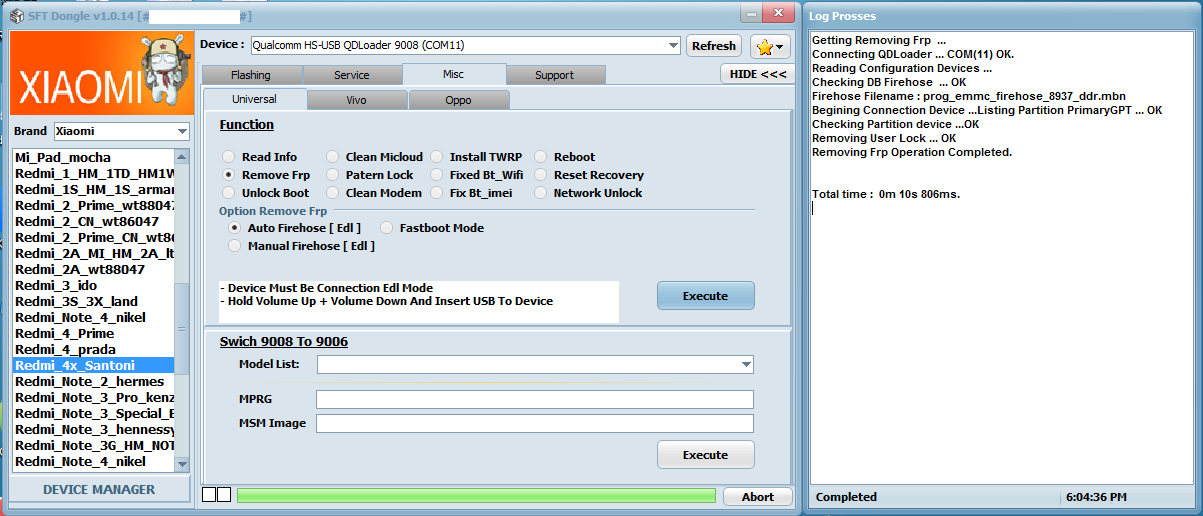1203x516 pixels.
Task: Select Redmi_4x_Santoni in list
Action: pos(94,366)
